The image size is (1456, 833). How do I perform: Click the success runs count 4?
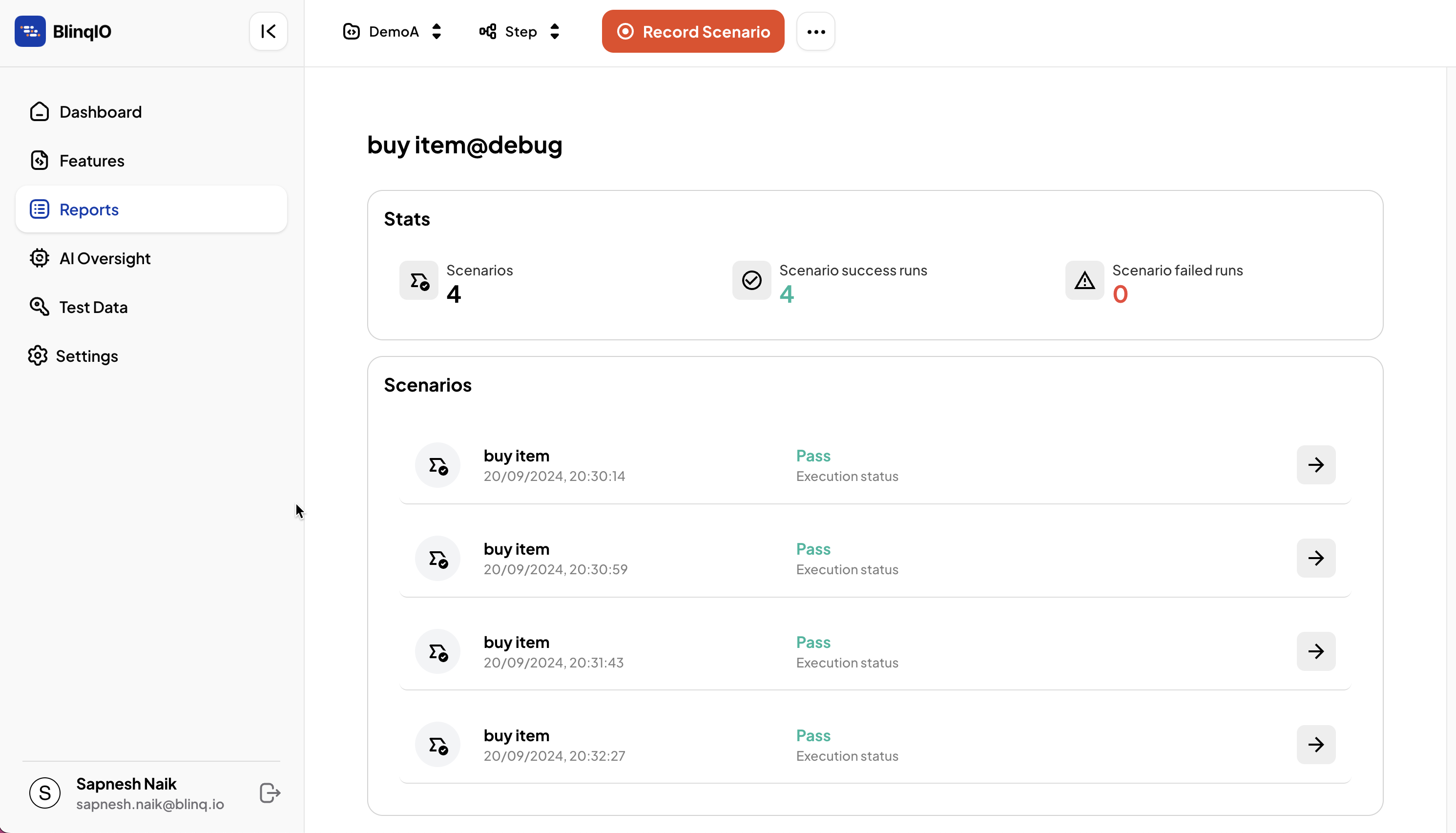(787, 294)
